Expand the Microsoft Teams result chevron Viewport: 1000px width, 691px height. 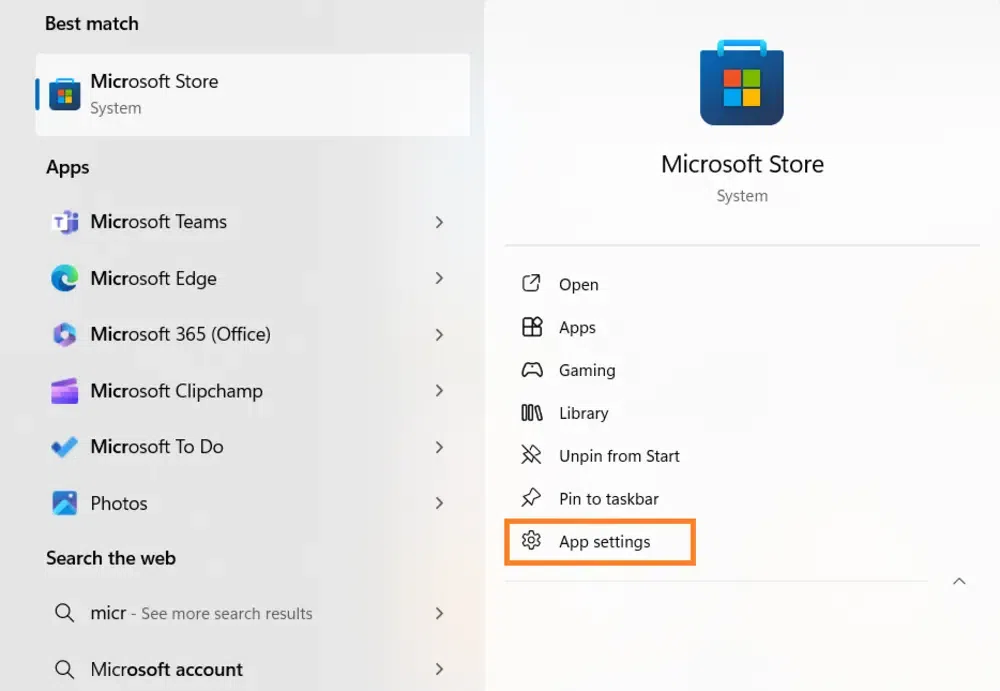[x=439, y=222]
